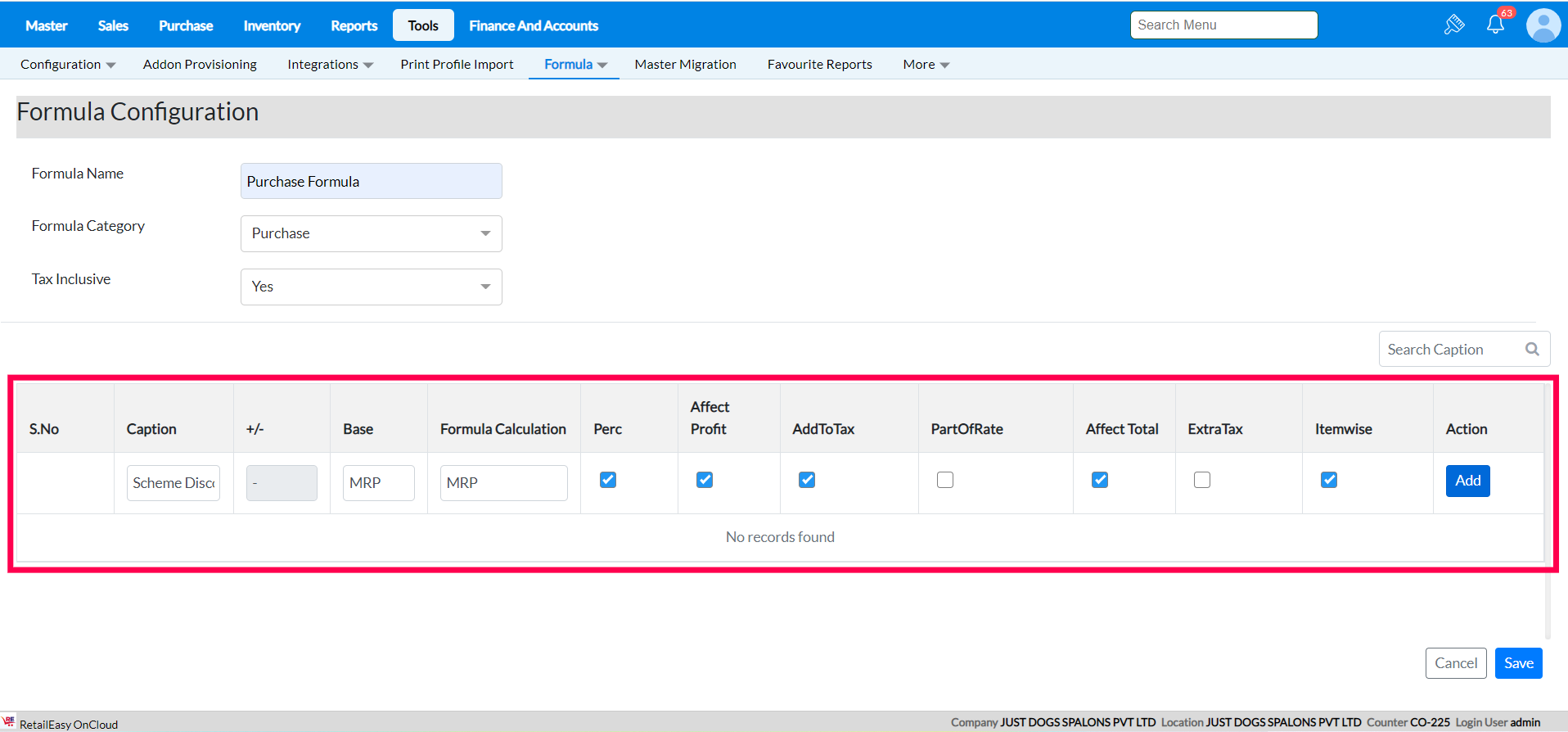Click the RetailEasy OnCloud logo icon
This screenshot has height=732, width=1568.
pyautogui.click(x=9, y=721)
